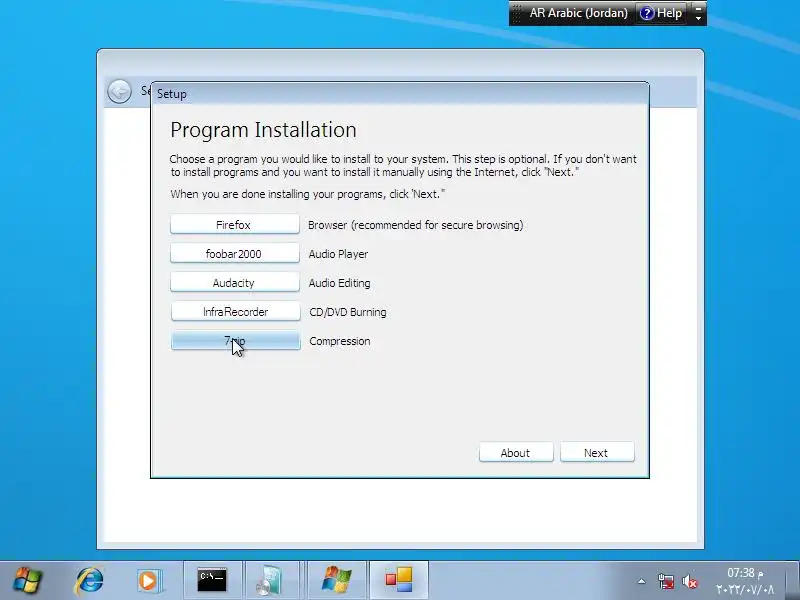The width and height of the screenshot is (800, 600).
Task: Click the muted volume tray icon
Action: pyautogui.click(x=690, y=581)
